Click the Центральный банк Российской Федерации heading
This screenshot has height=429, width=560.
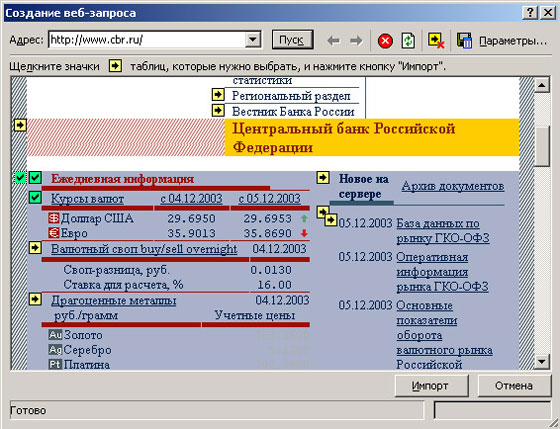click(344, 138)
